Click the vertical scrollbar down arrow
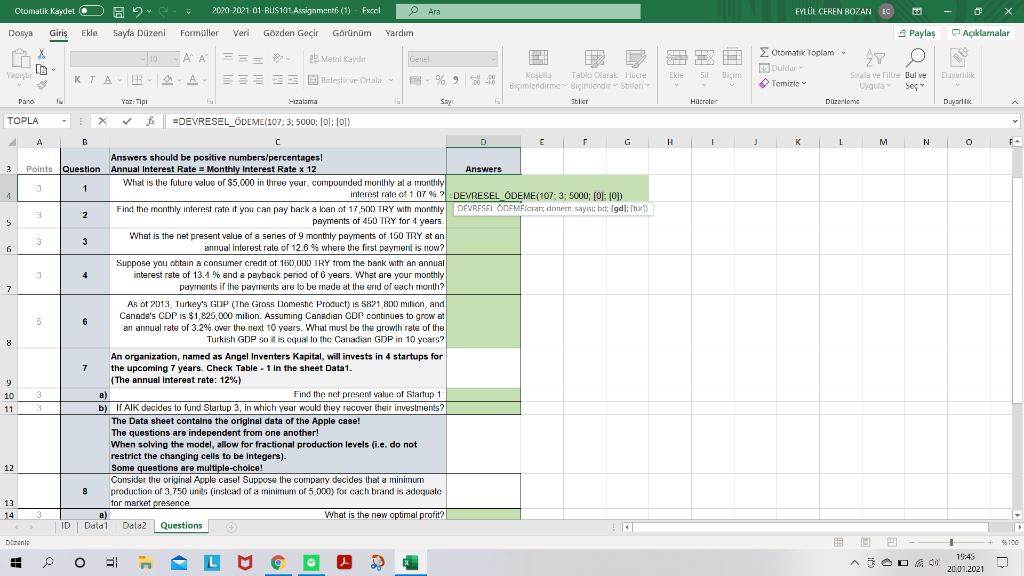1024x576 pixels. pos(1017,515)
